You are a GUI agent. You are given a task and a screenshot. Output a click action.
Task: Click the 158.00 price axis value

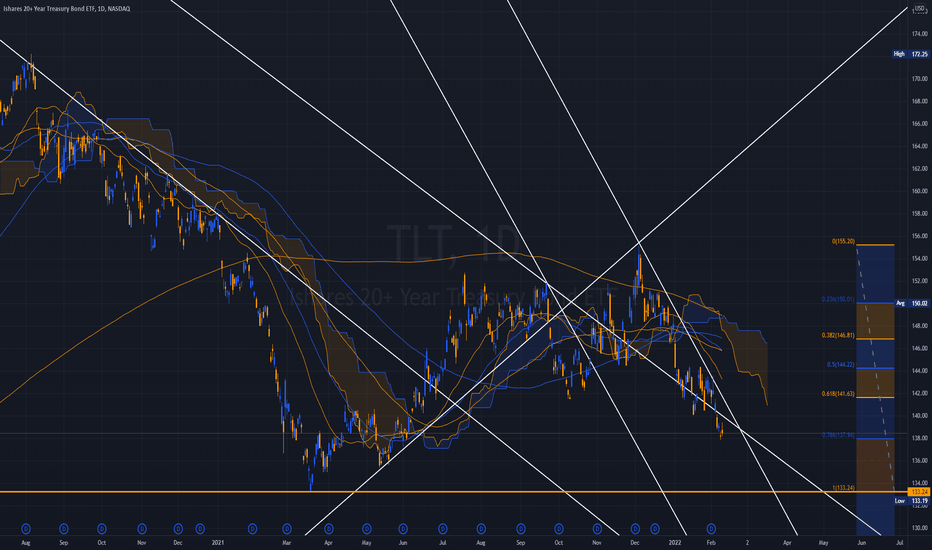[920, 213]
